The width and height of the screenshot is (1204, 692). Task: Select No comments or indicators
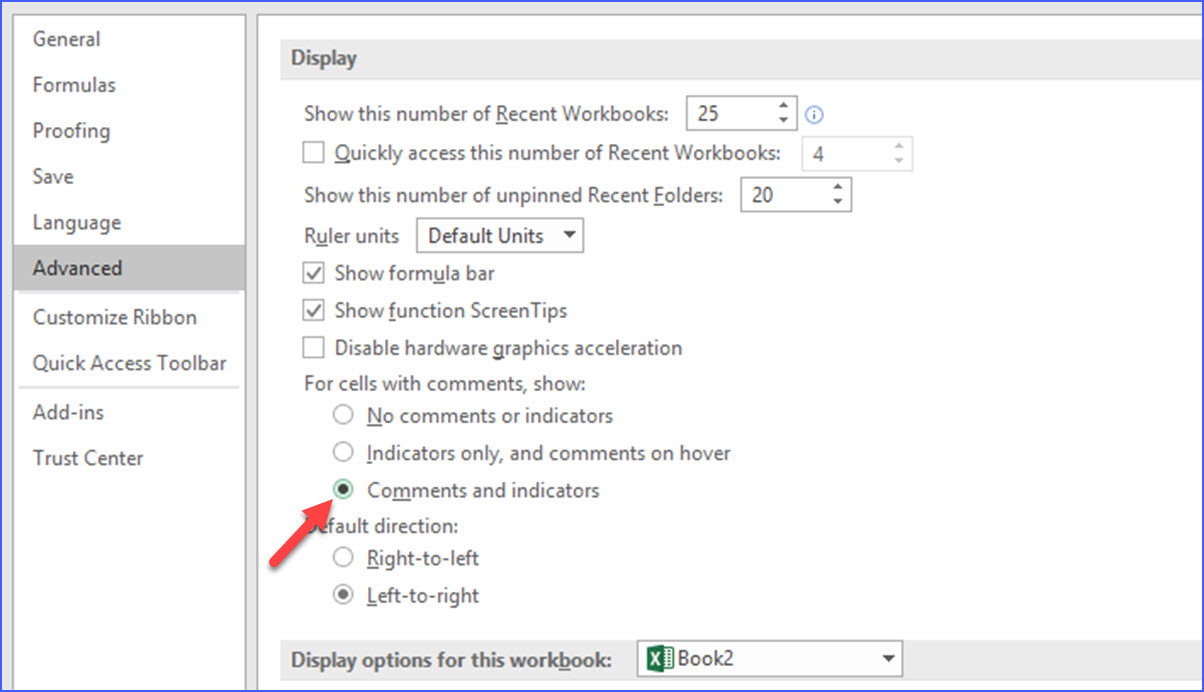click(x=343, y=414)
